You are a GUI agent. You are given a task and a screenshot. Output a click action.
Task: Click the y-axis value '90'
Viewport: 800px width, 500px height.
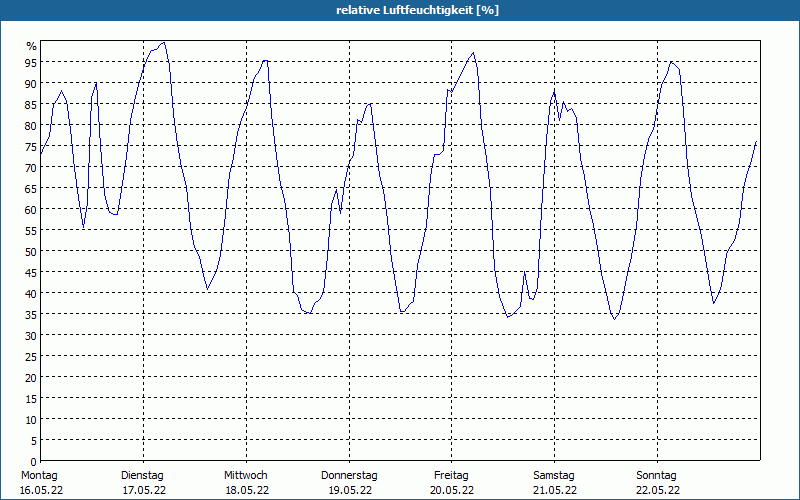[x=31, y=84]
